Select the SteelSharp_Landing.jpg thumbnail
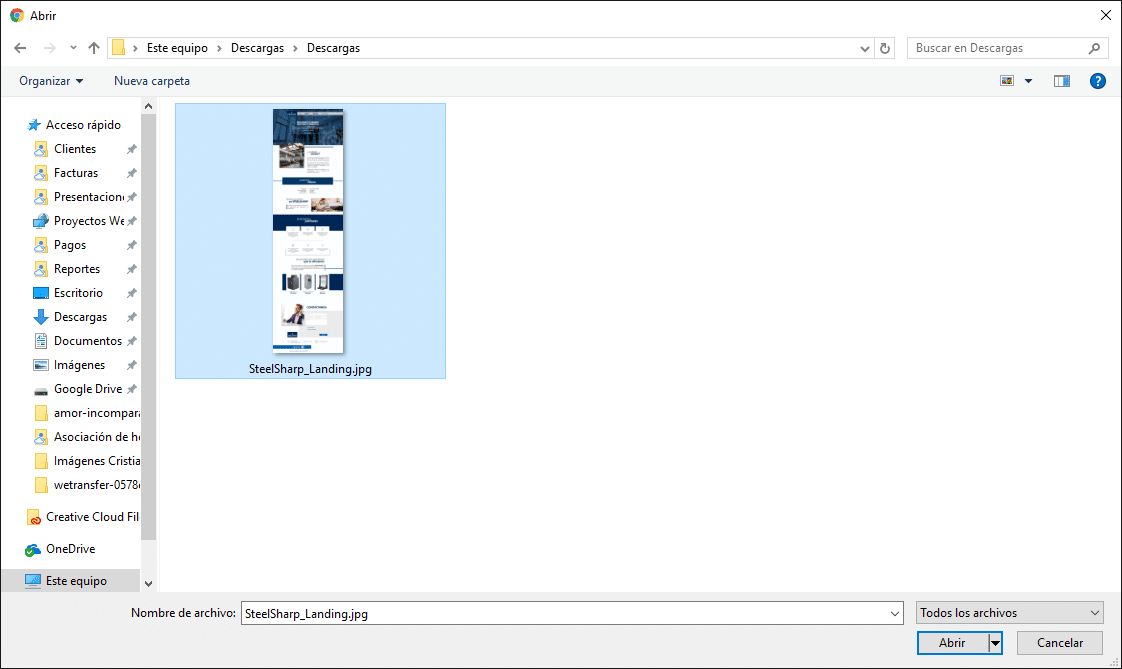This screenshot has width=1122, height=669. pyautogui.click(x=308, y=230)
